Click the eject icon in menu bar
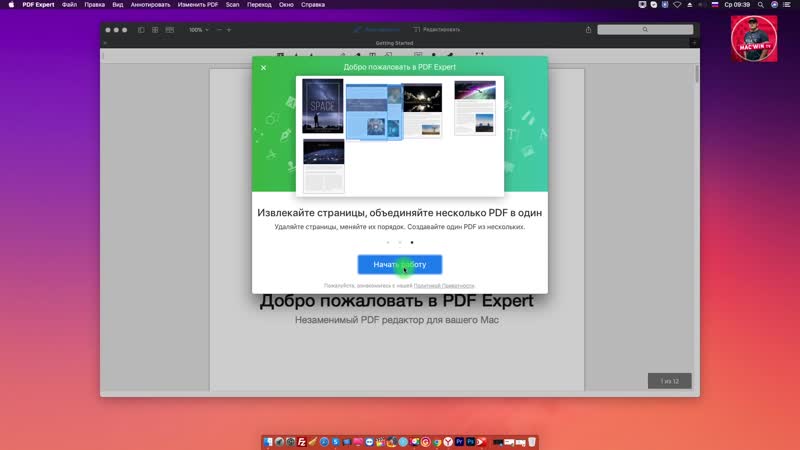Screen dimensions: 800x450 coord(690,5)
